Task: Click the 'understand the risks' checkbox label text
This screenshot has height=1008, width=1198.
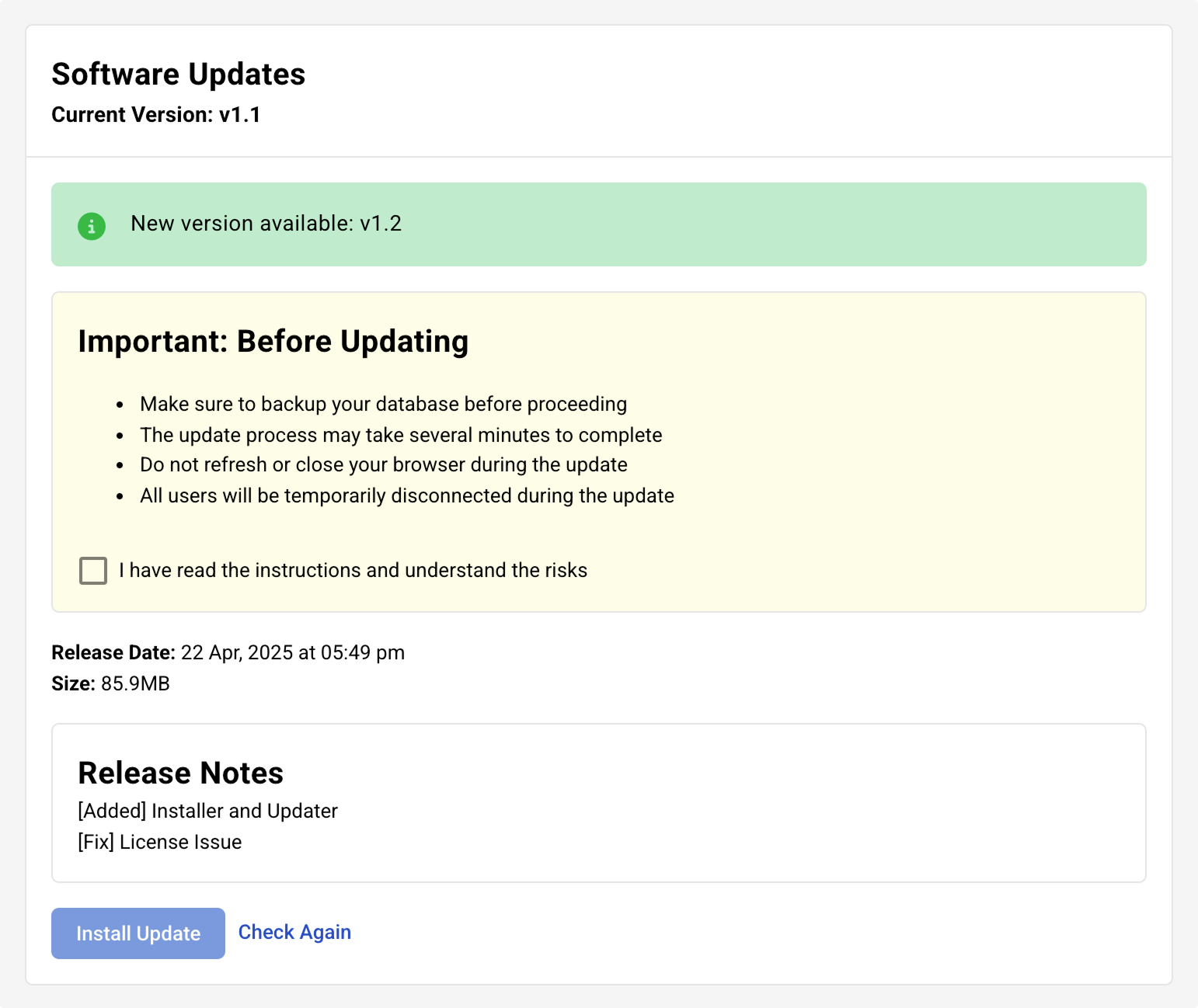Action: point(353,571)
